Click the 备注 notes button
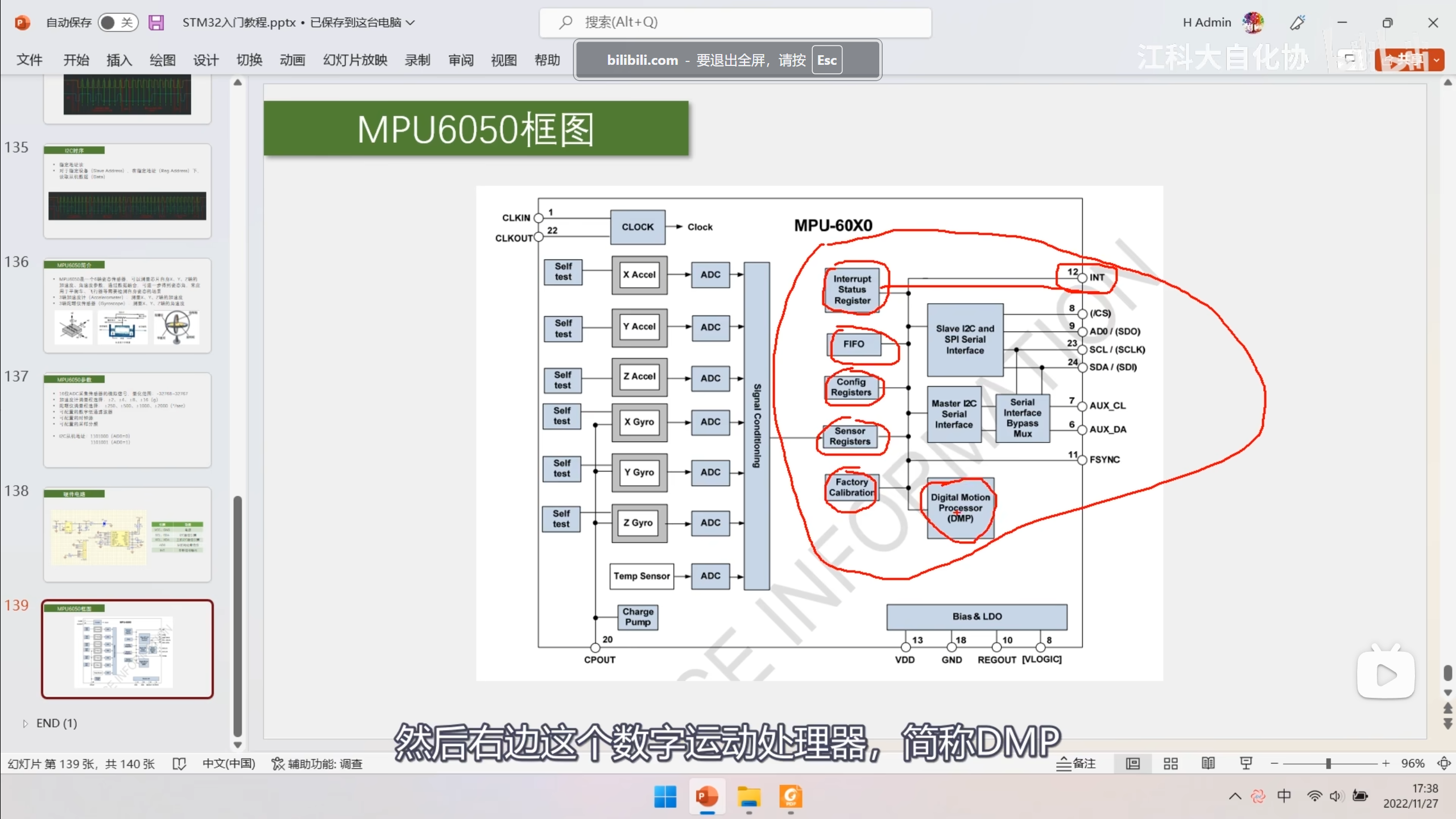Image resolution: width=1456 pixels, height=819 pixels. (1076, 763)
